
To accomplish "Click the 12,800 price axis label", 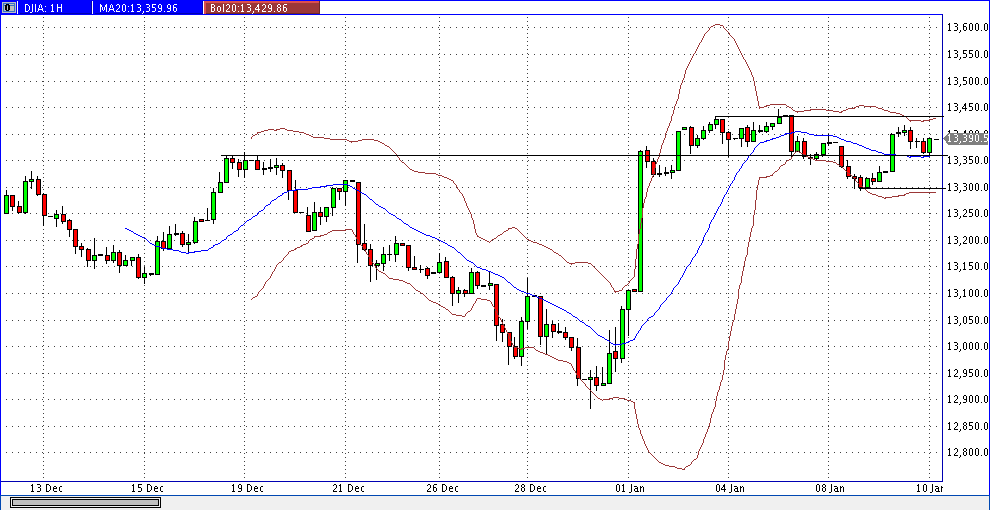I will click(x=966, y=453).
